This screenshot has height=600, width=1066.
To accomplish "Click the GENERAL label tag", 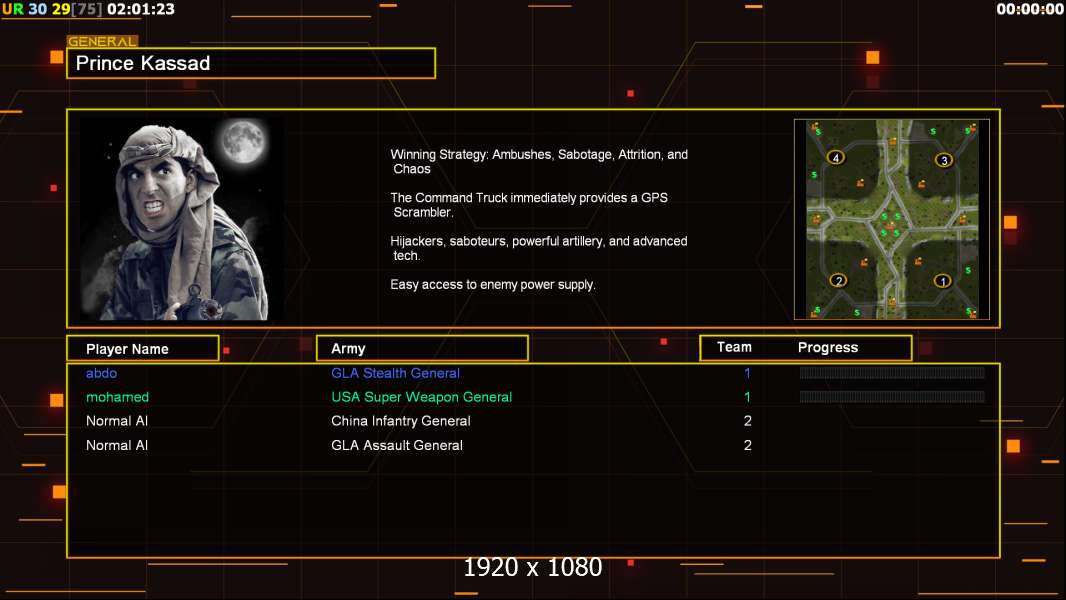I will coord(102,41).
